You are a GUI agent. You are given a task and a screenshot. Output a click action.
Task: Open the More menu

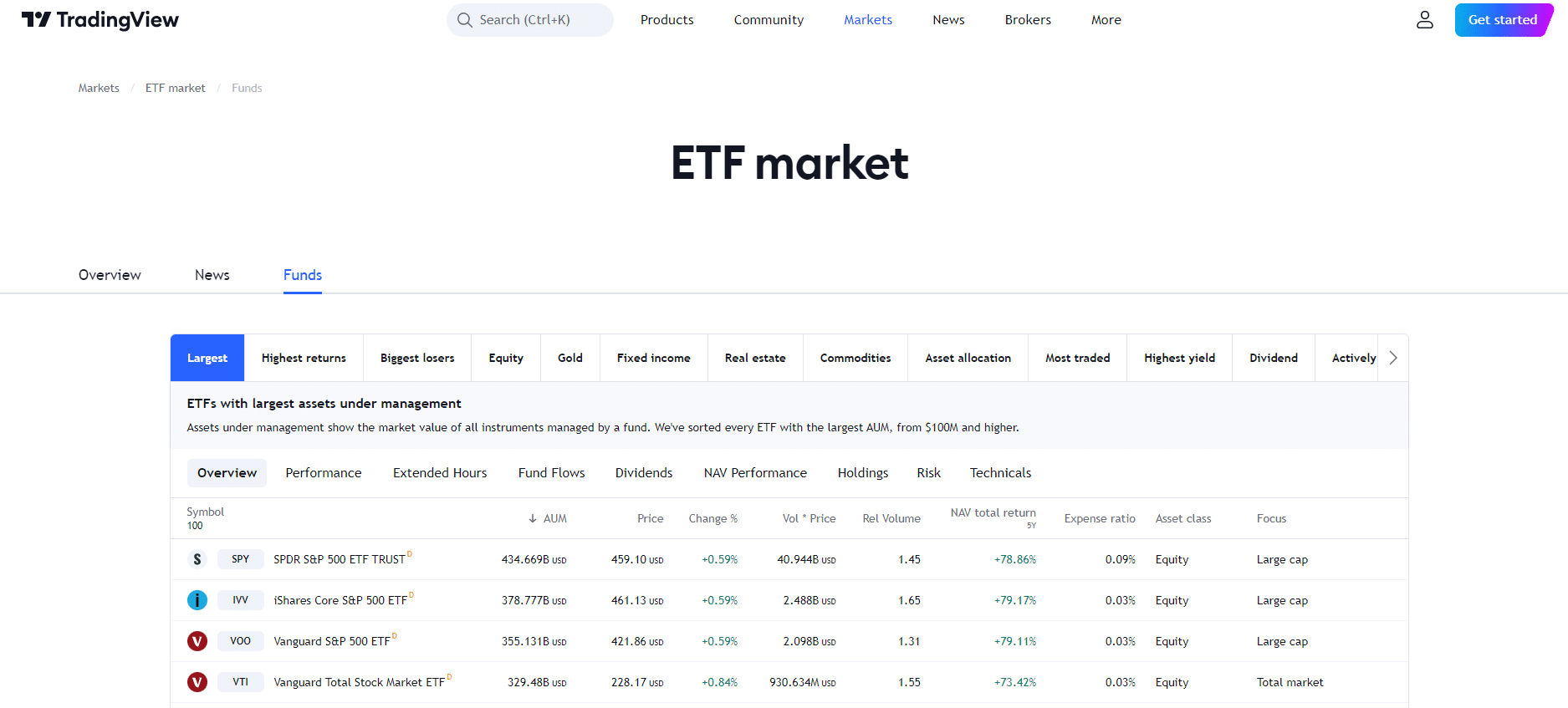coord(1106,19)
